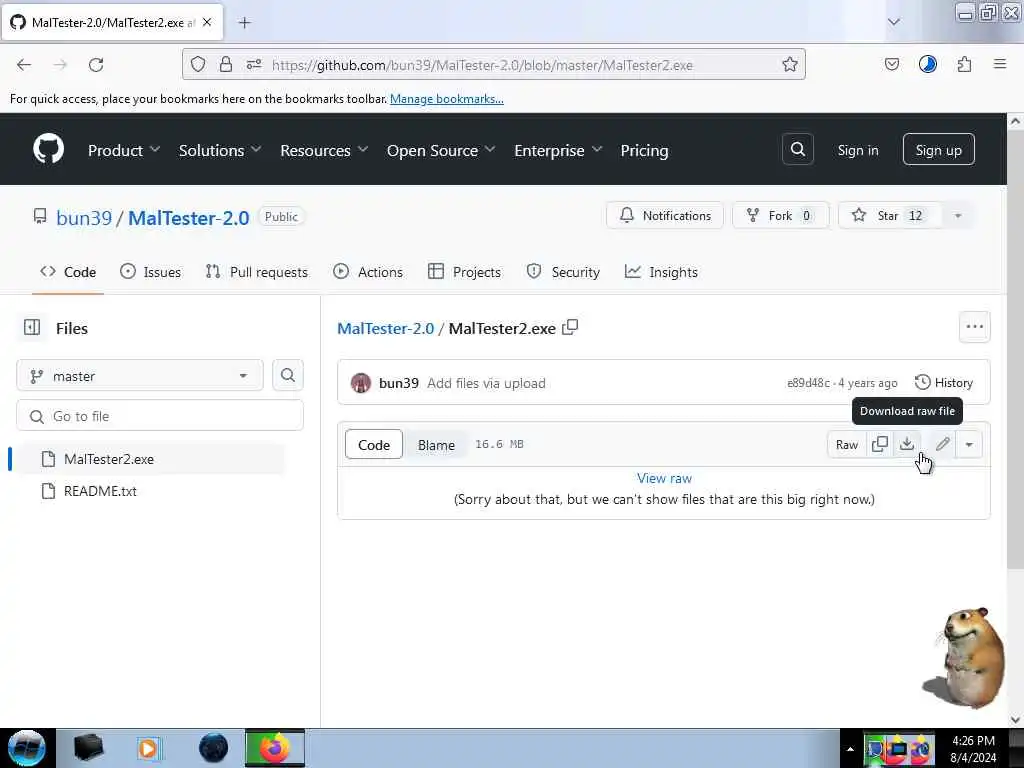The height and width of the screenshot is (768, 1024).
Task: Click the Notifications button
Action: click(x=665, y=216)
